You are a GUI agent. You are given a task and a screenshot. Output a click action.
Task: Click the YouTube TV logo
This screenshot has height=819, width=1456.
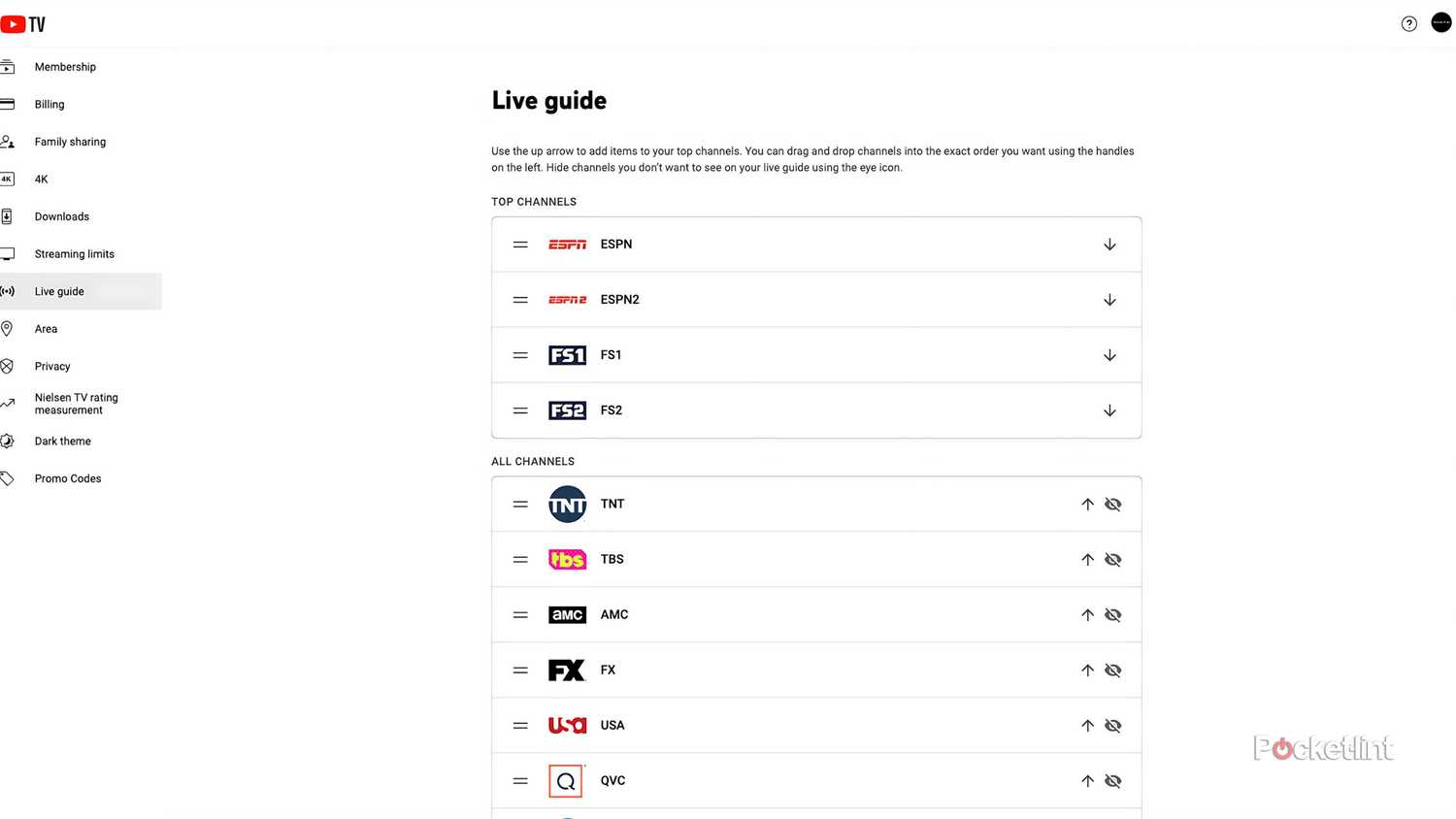click(23, 24)
